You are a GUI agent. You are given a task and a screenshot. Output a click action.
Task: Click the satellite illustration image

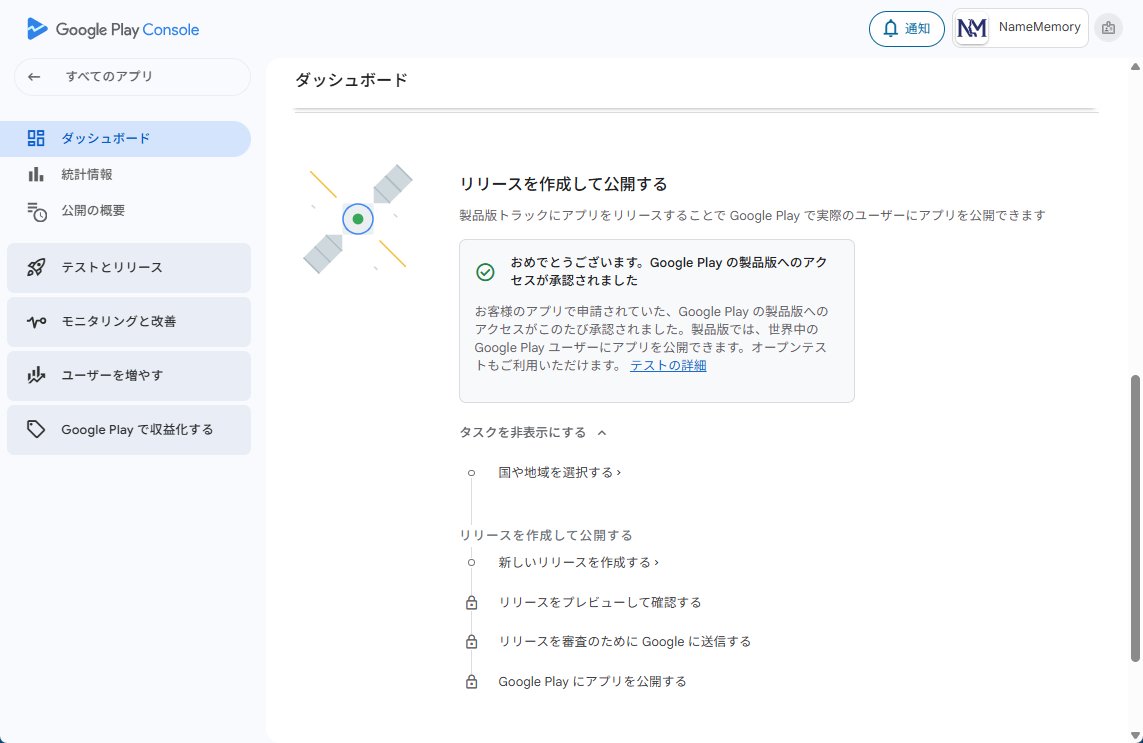358,219
